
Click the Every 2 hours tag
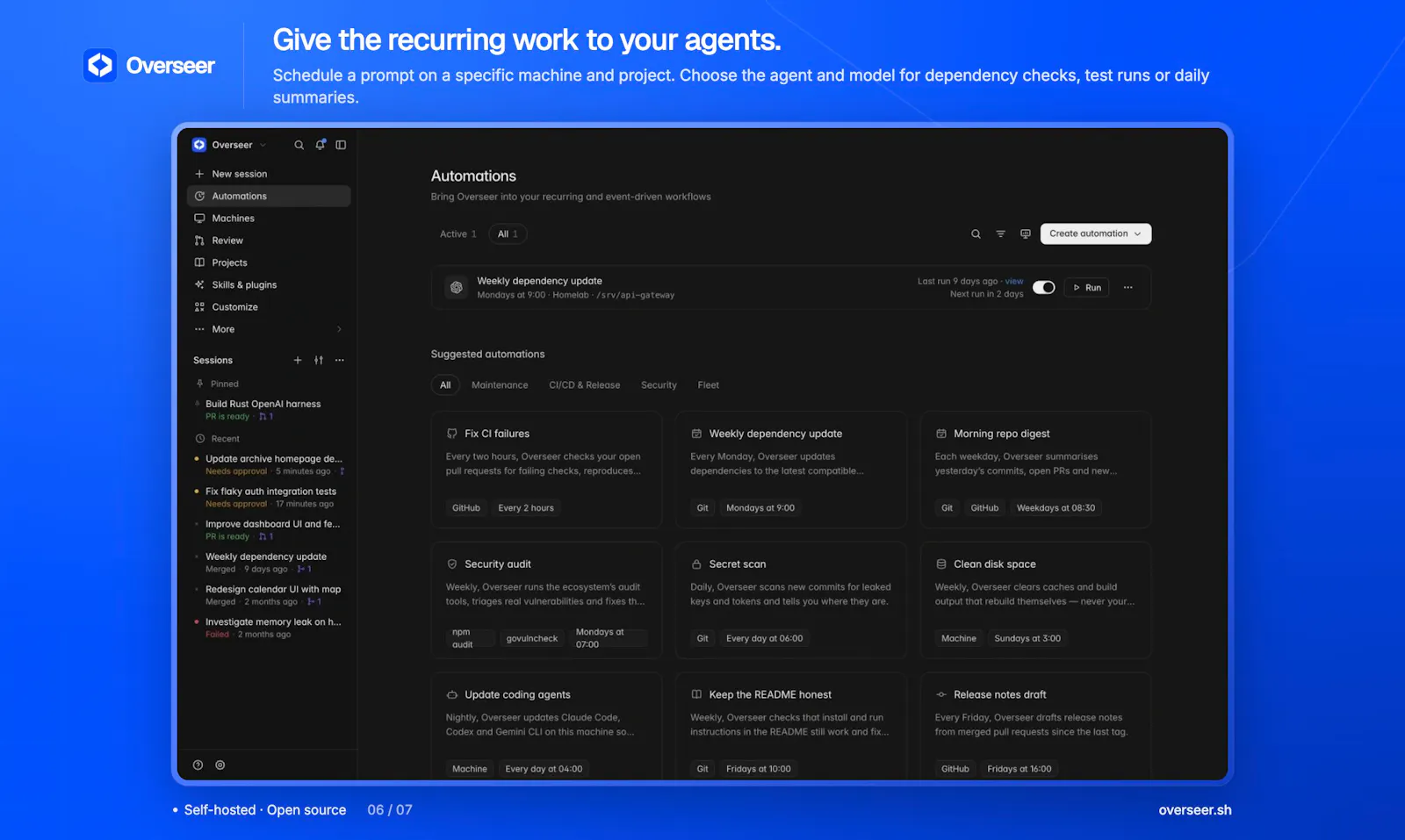pos(526,507)
